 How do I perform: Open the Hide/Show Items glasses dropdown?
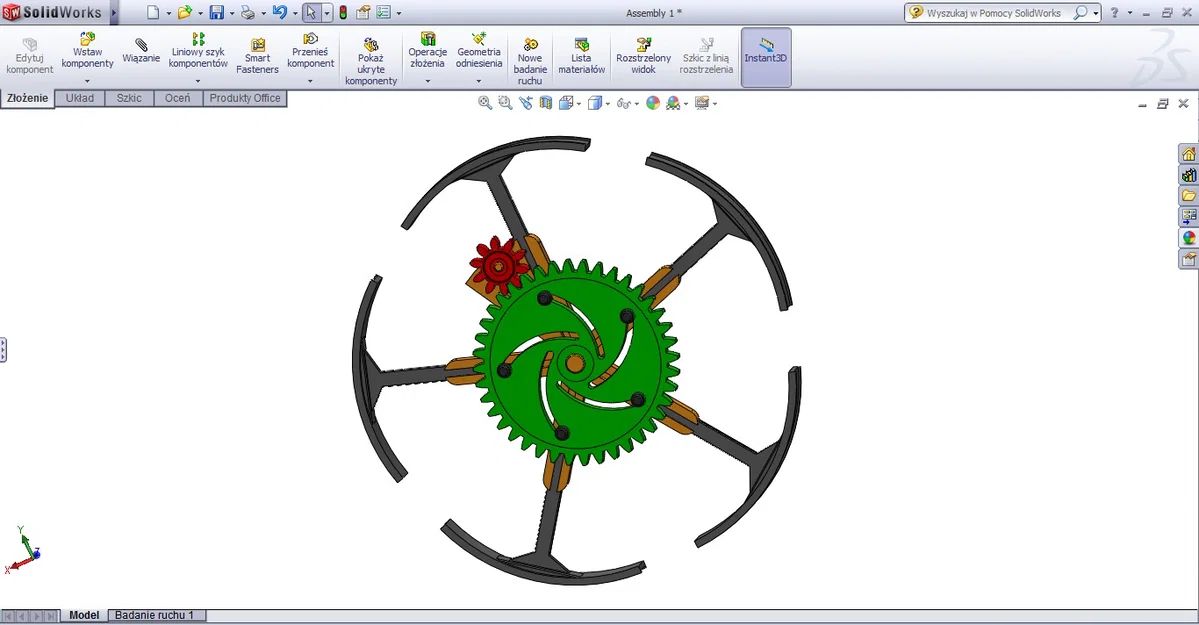click(x=637, y=101)
